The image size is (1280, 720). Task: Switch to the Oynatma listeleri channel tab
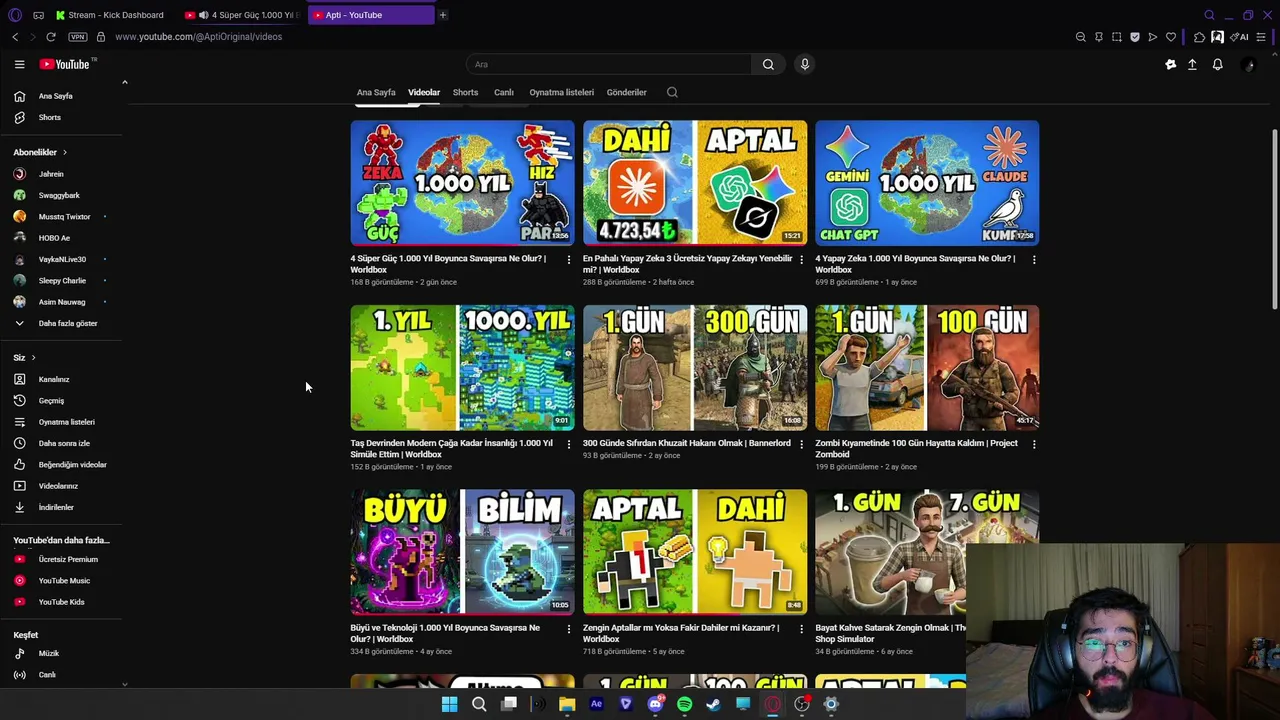coord(561,92)
